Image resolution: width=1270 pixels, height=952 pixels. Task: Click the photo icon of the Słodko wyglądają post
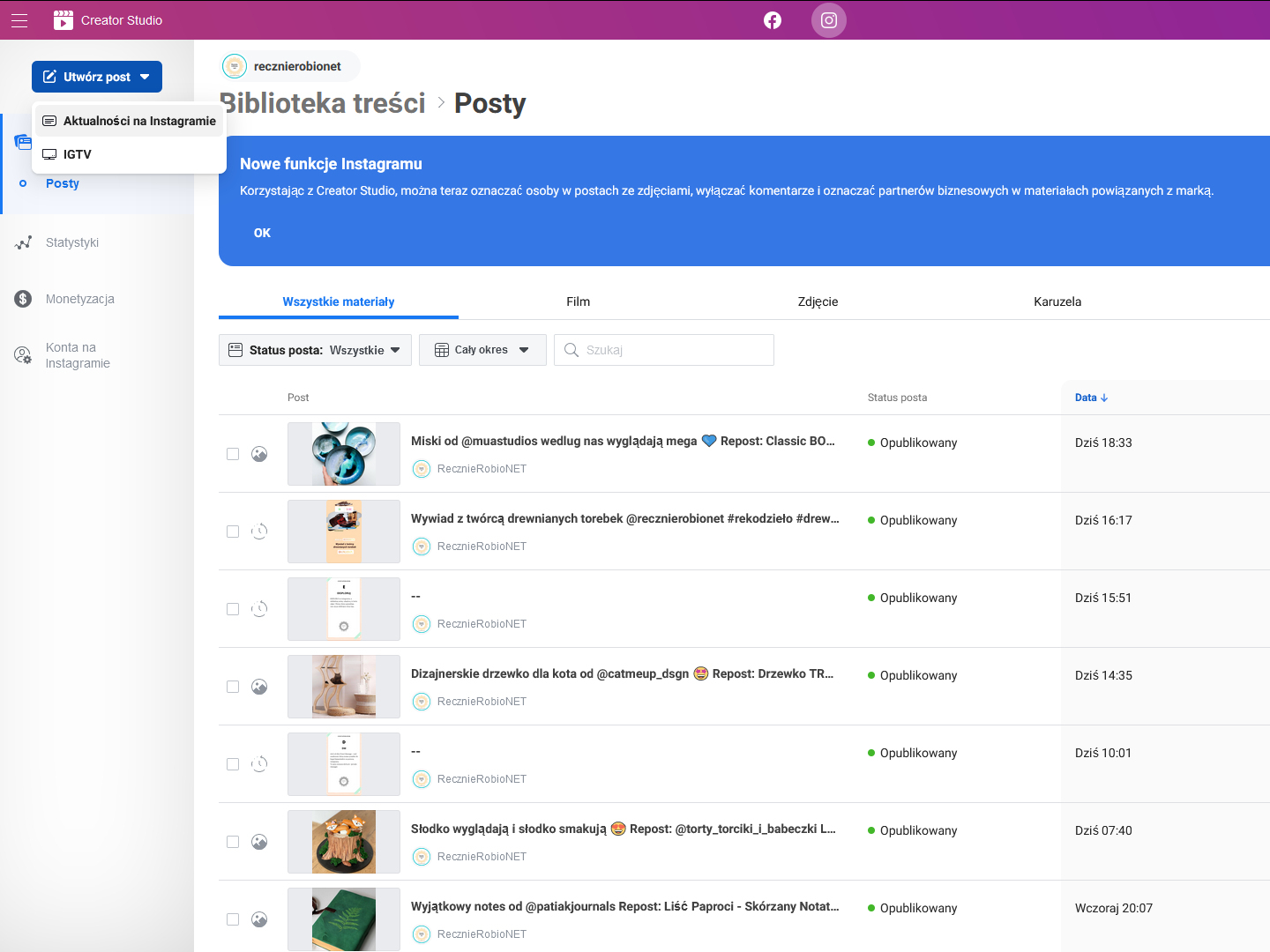click(x=259, y=842)
